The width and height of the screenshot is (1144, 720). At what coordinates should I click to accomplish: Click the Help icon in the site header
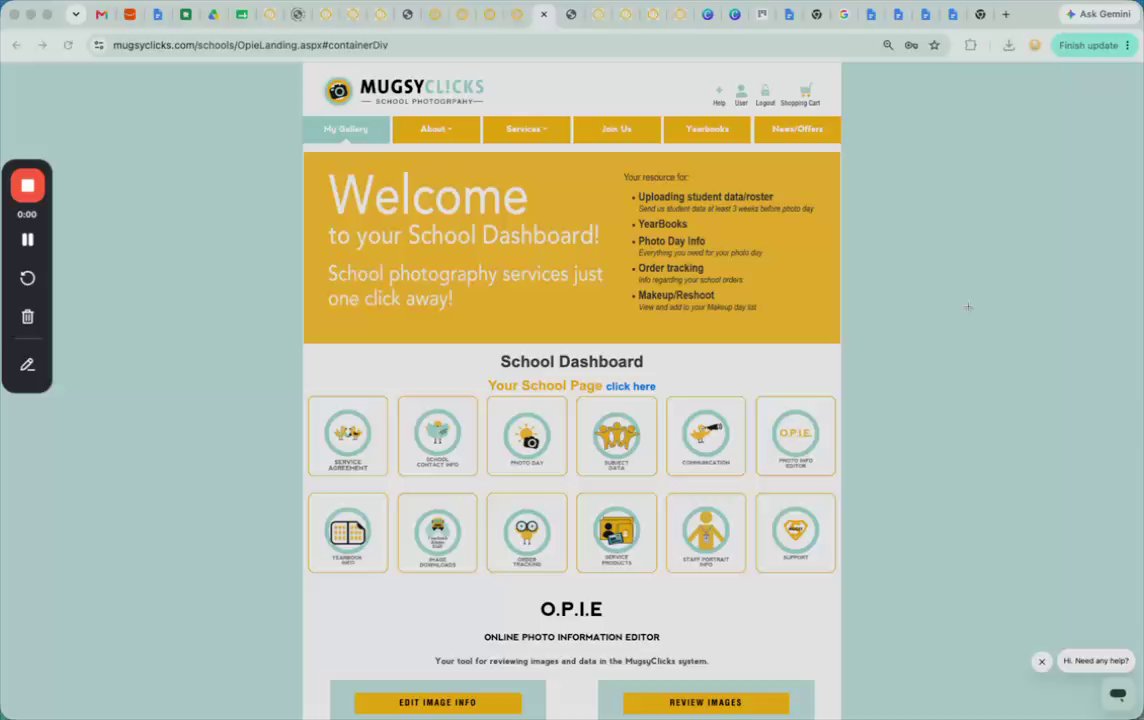pyautogui.click(x=719, y=95)
